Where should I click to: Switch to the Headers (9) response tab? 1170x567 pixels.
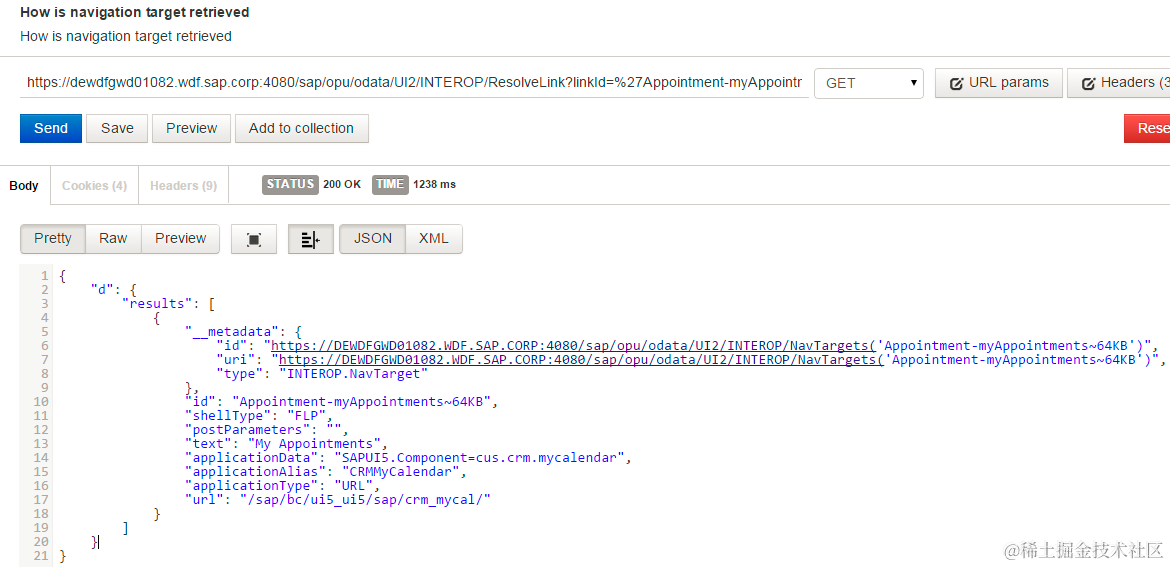[184, 186]
